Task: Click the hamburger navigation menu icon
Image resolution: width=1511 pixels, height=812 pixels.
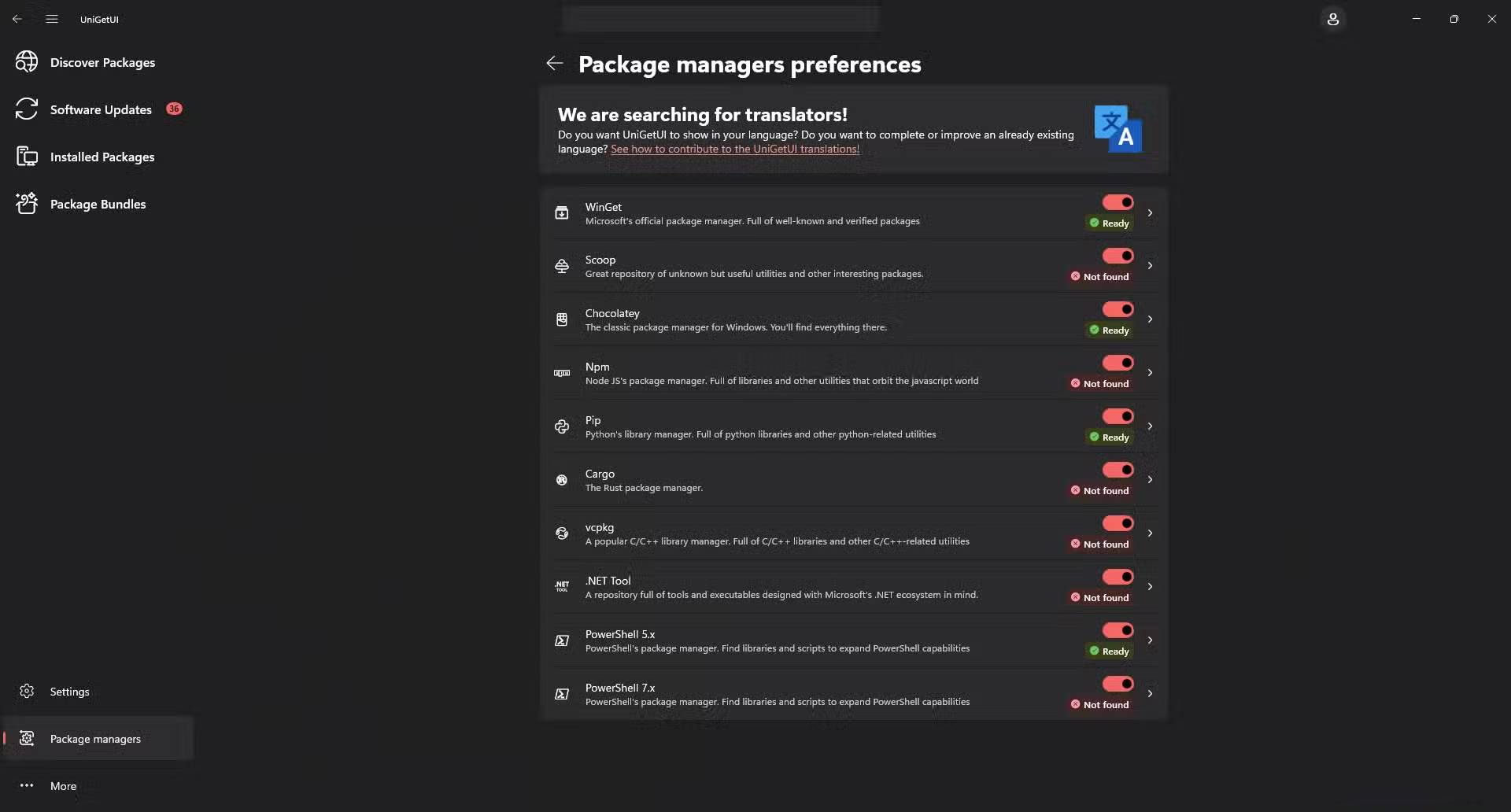Action: [52, 19]
